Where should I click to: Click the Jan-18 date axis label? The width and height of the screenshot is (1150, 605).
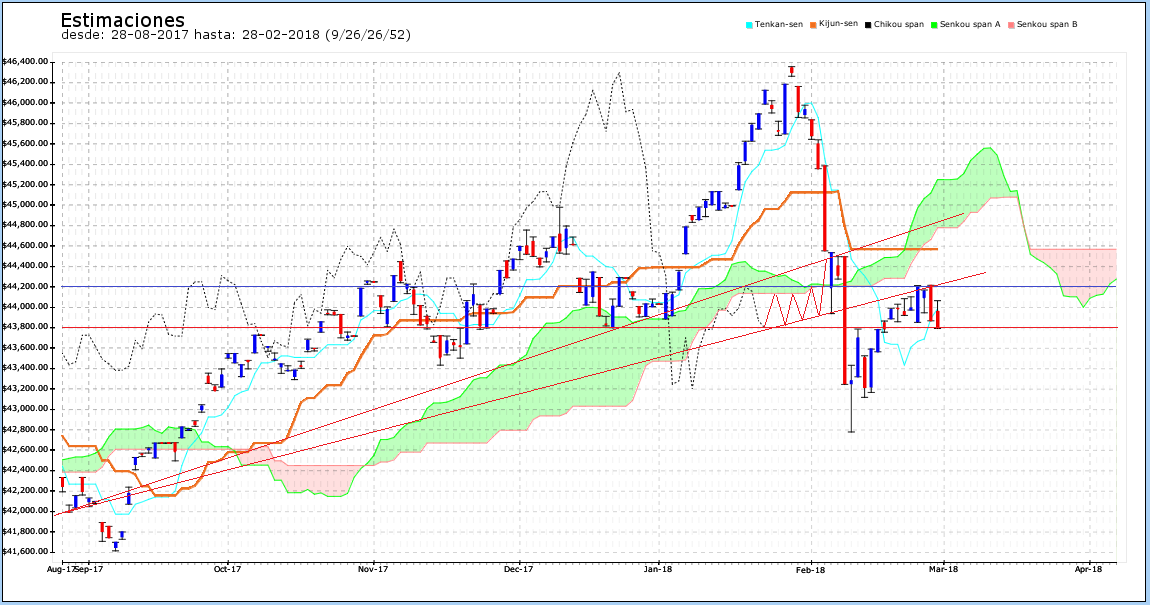[658, 569]
